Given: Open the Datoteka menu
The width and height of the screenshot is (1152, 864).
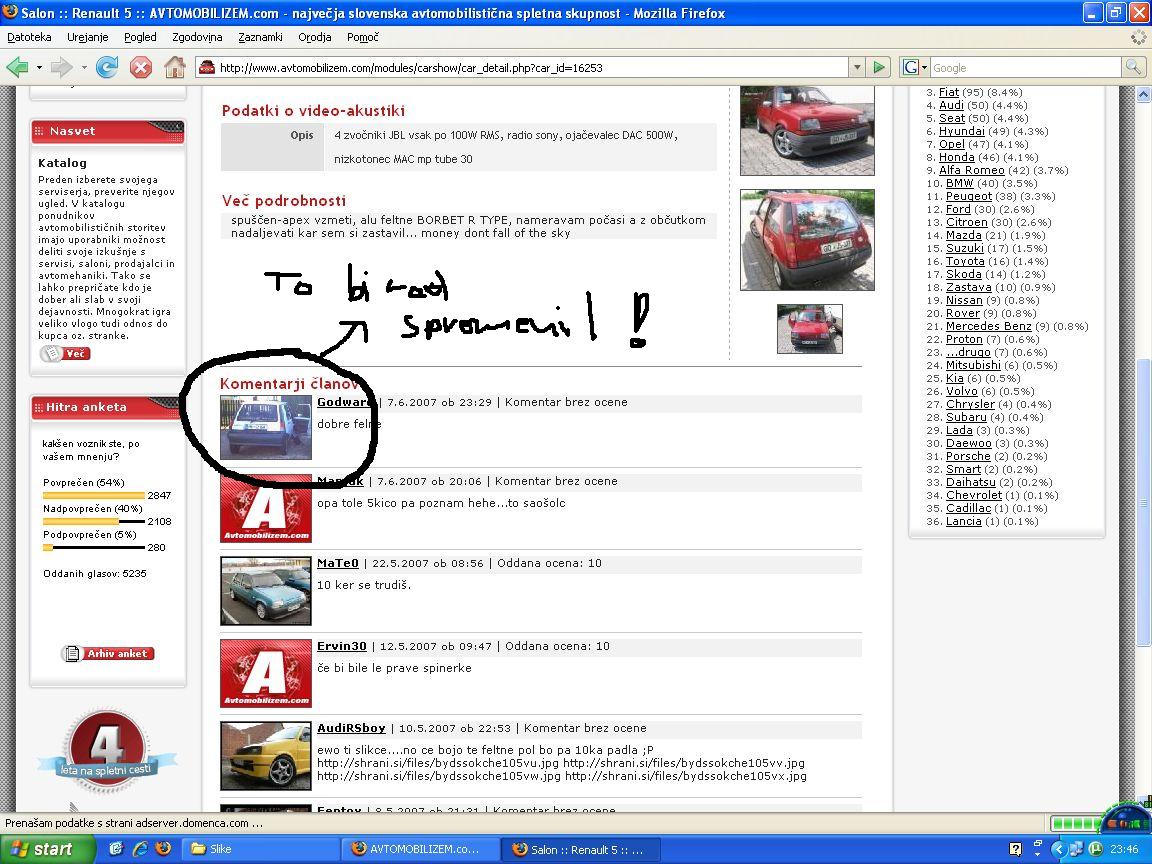Looking at the screenshot, I should click(29, 37).
